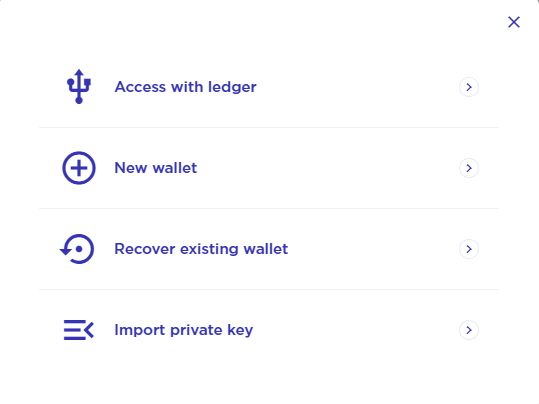Open the chevron next to Access with ledger
The image size is (539, 404).
[469, 87]
